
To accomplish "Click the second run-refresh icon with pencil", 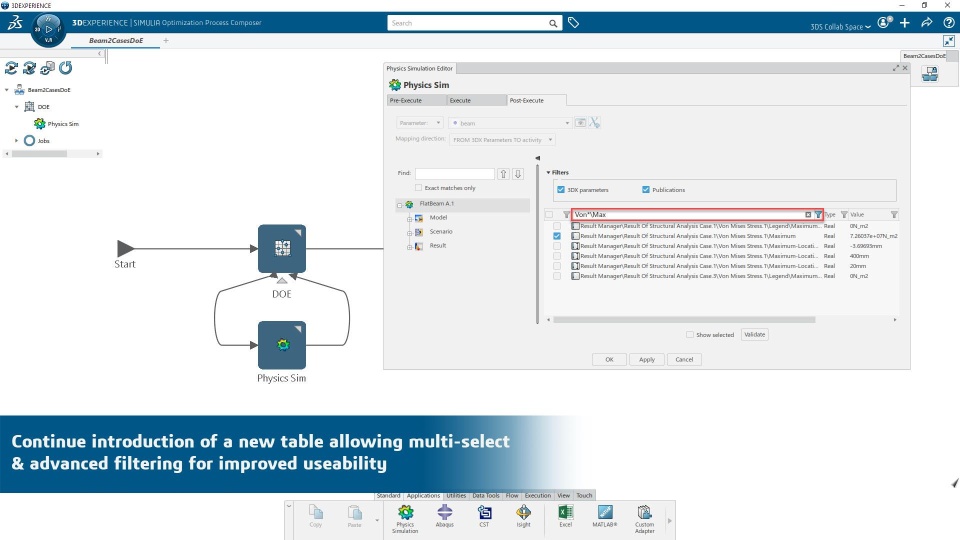I will 29,68.
